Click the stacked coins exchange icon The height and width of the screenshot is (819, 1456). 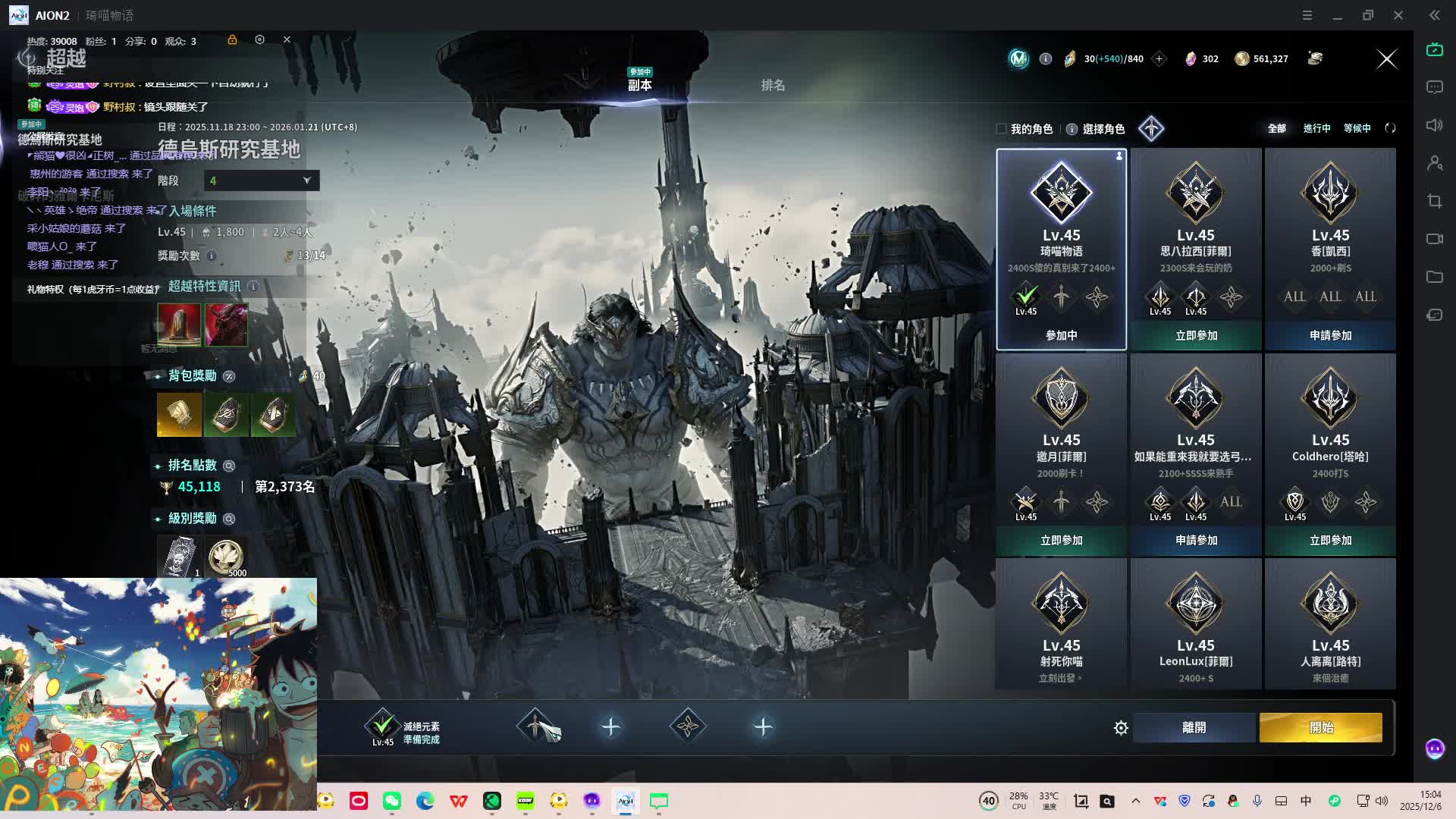pos(1315,58)
